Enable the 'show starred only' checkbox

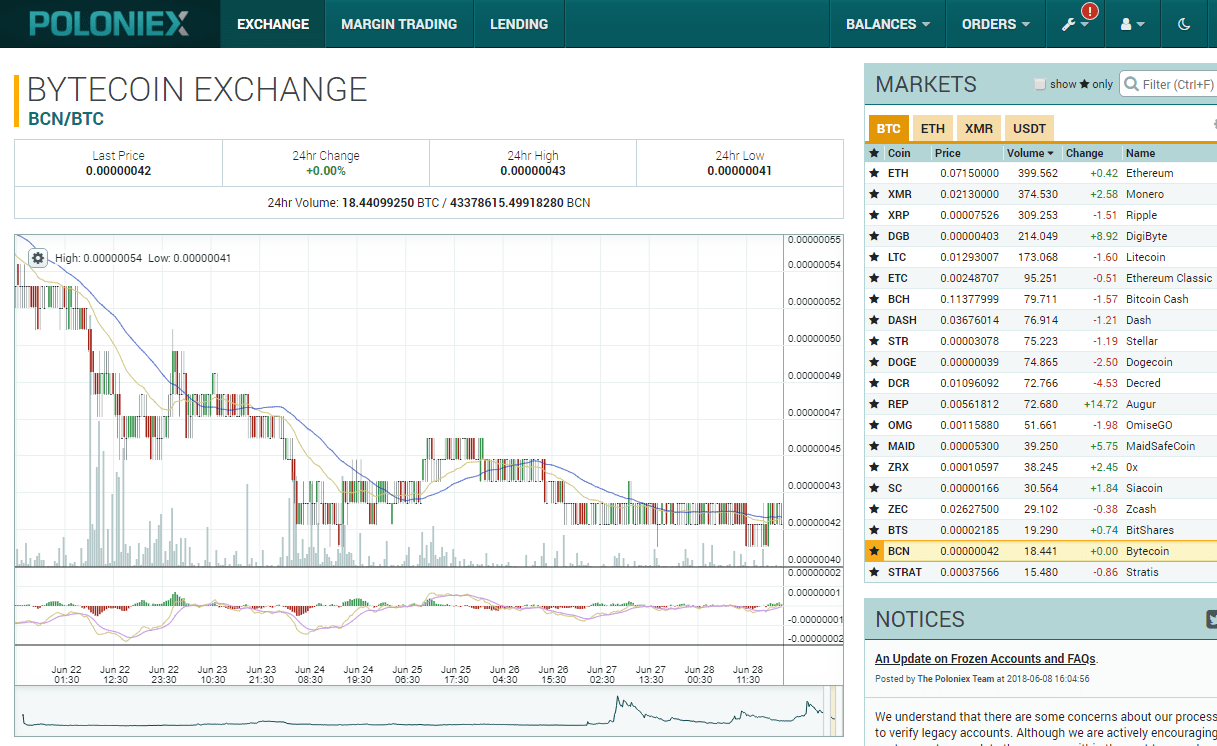coord(1039,84)
